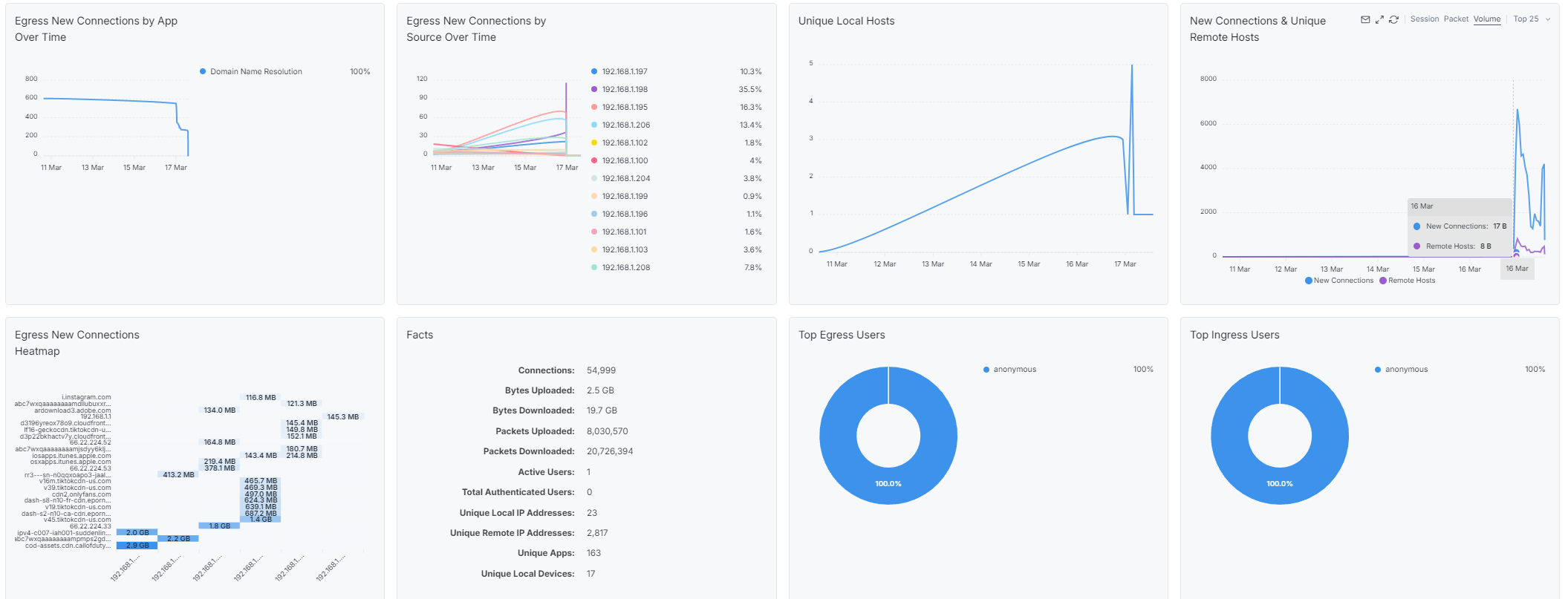Toggle the 192.168.1.195 legend entry
The image size is (1568, 599).
619,108
